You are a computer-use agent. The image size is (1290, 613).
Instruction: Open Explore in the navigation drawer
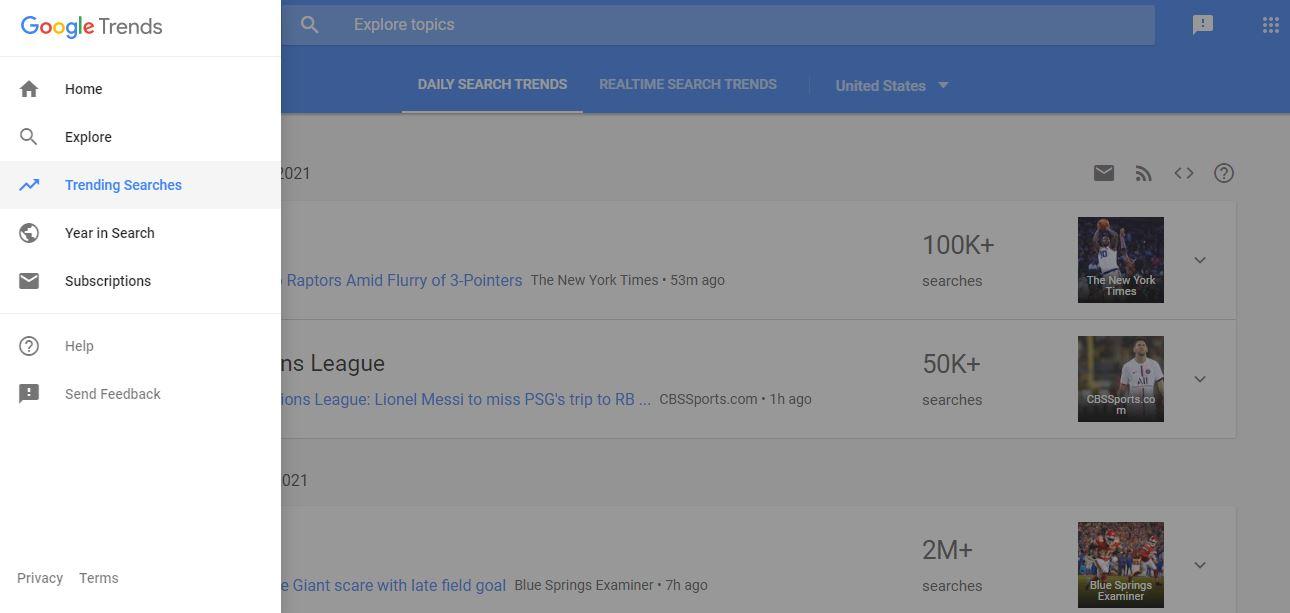coord(140,137)
